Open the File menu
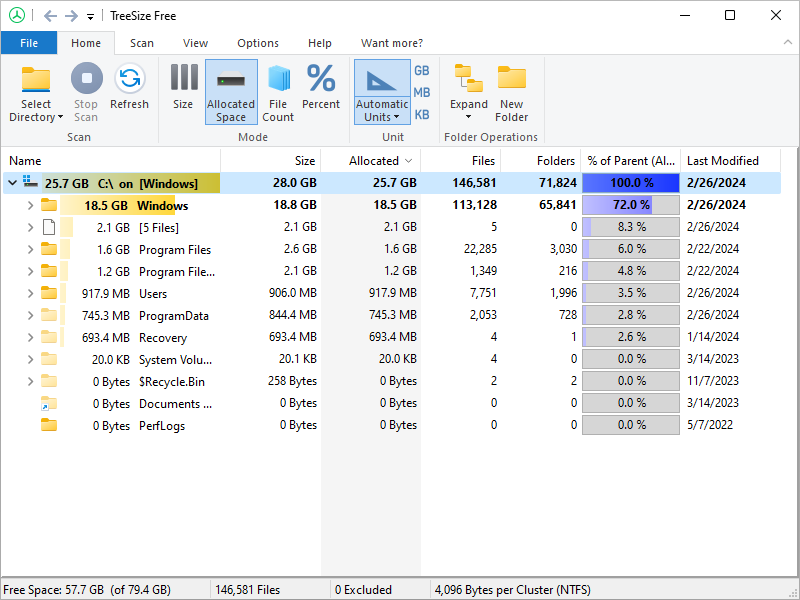This screenshot has height=600, width=800. pyautogui.click(x=29, y=43)
